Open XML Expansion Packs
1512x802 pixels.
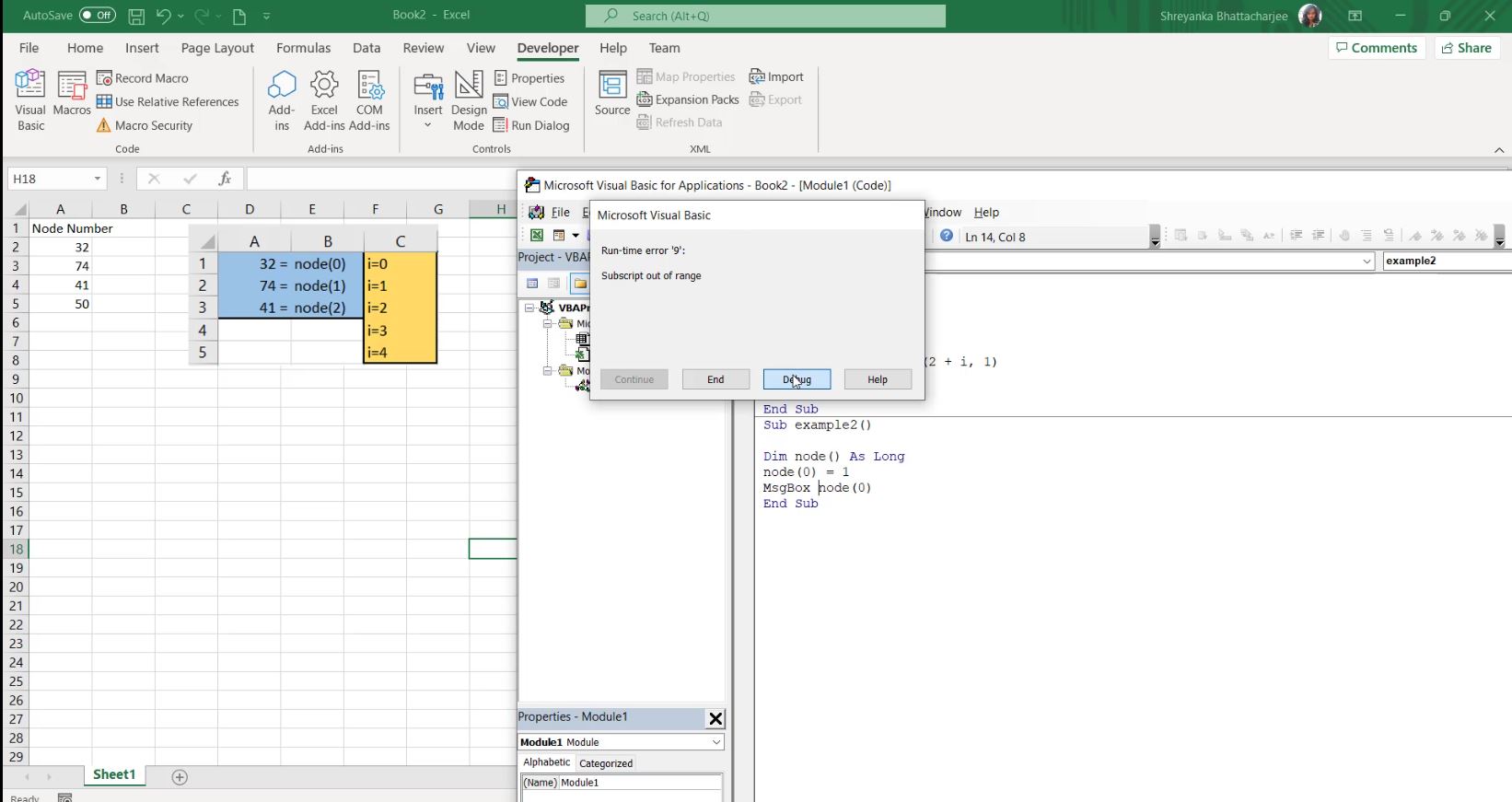tap(688, 99)
